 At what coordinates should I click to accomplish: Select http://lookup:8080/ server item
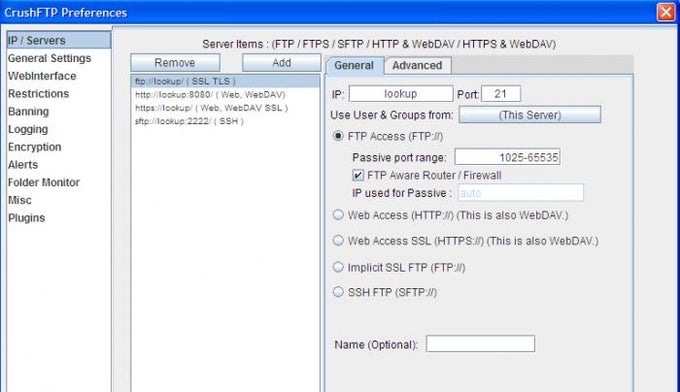225,95
